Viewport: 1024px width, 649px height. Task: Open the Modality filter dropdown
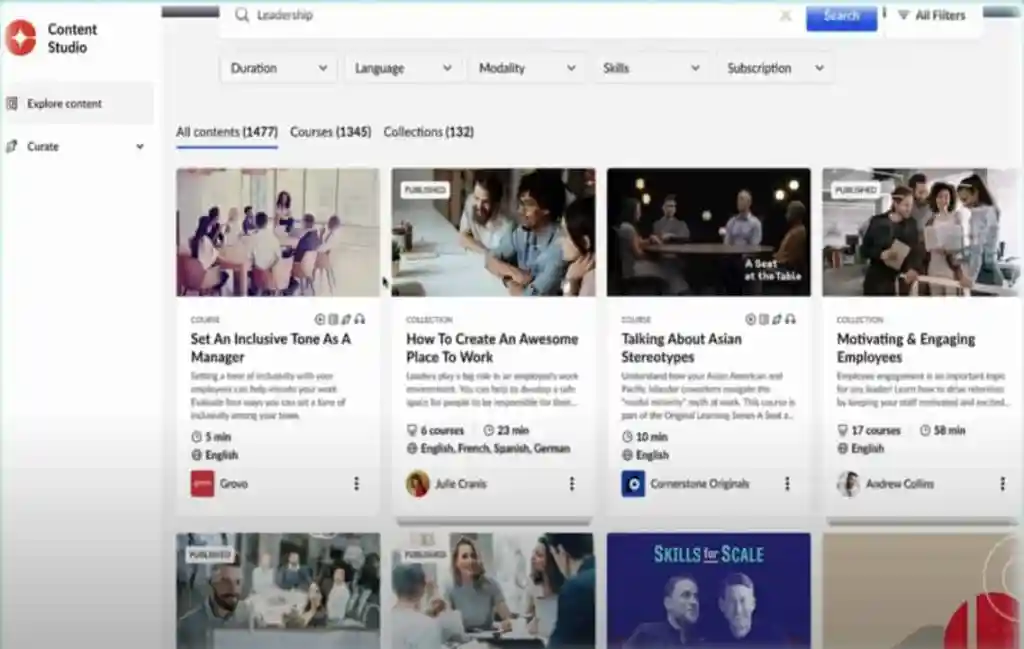pos(527,68)
